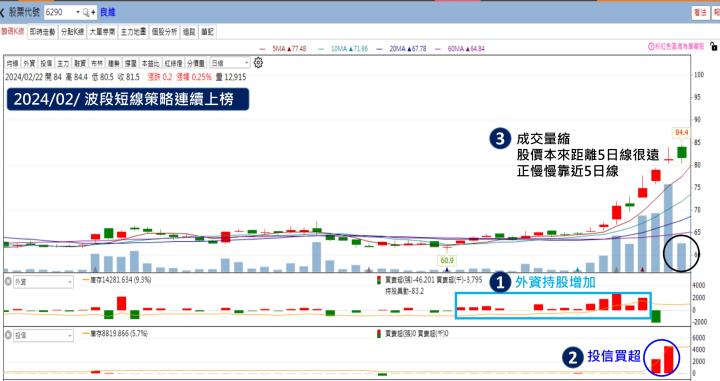
Task: Select the 主力地圖 tab
Action: (x=133, y=32)
